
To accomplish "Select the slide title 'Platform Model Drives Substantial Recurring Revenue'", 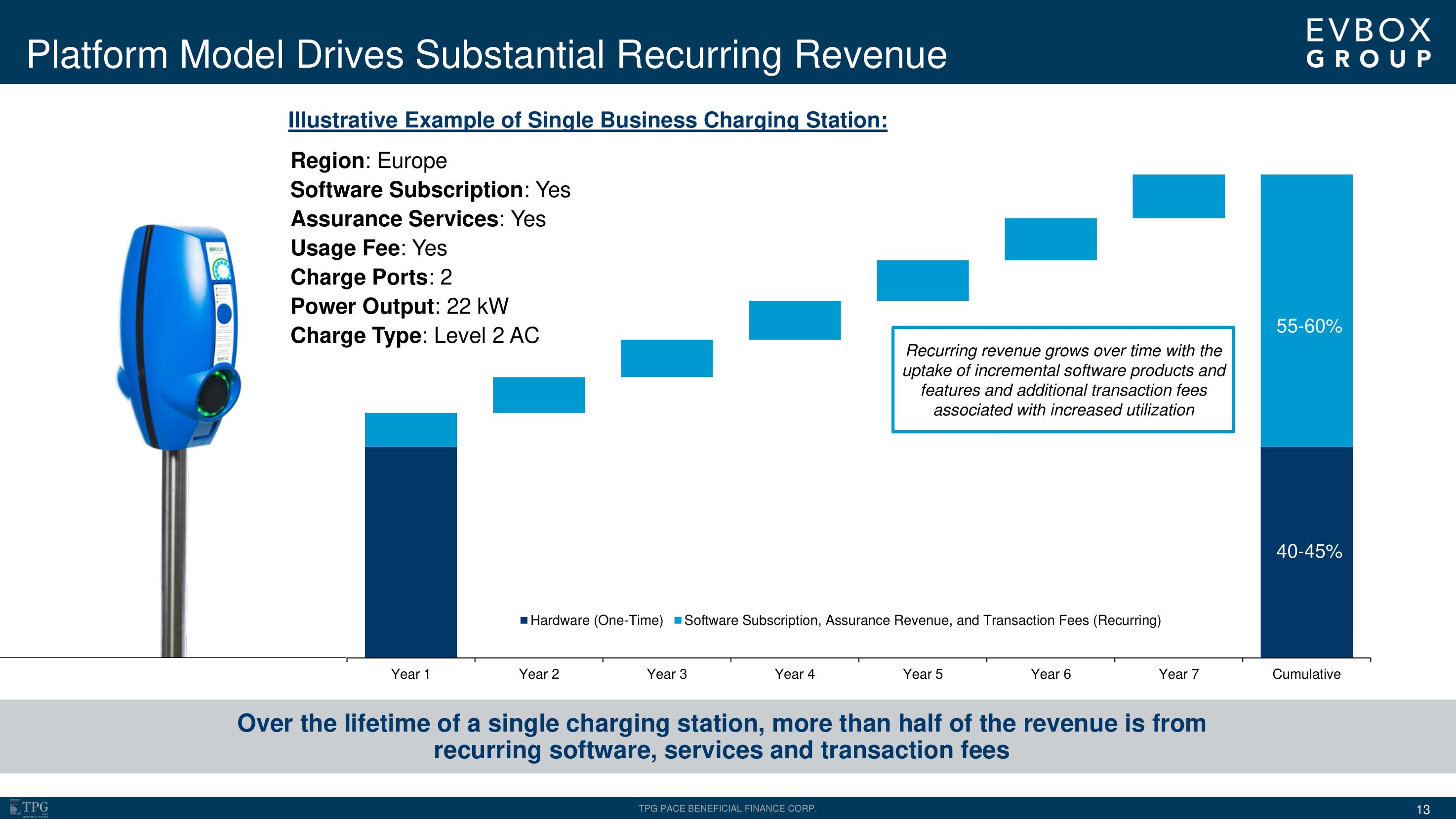I will (x=486, y=55).
